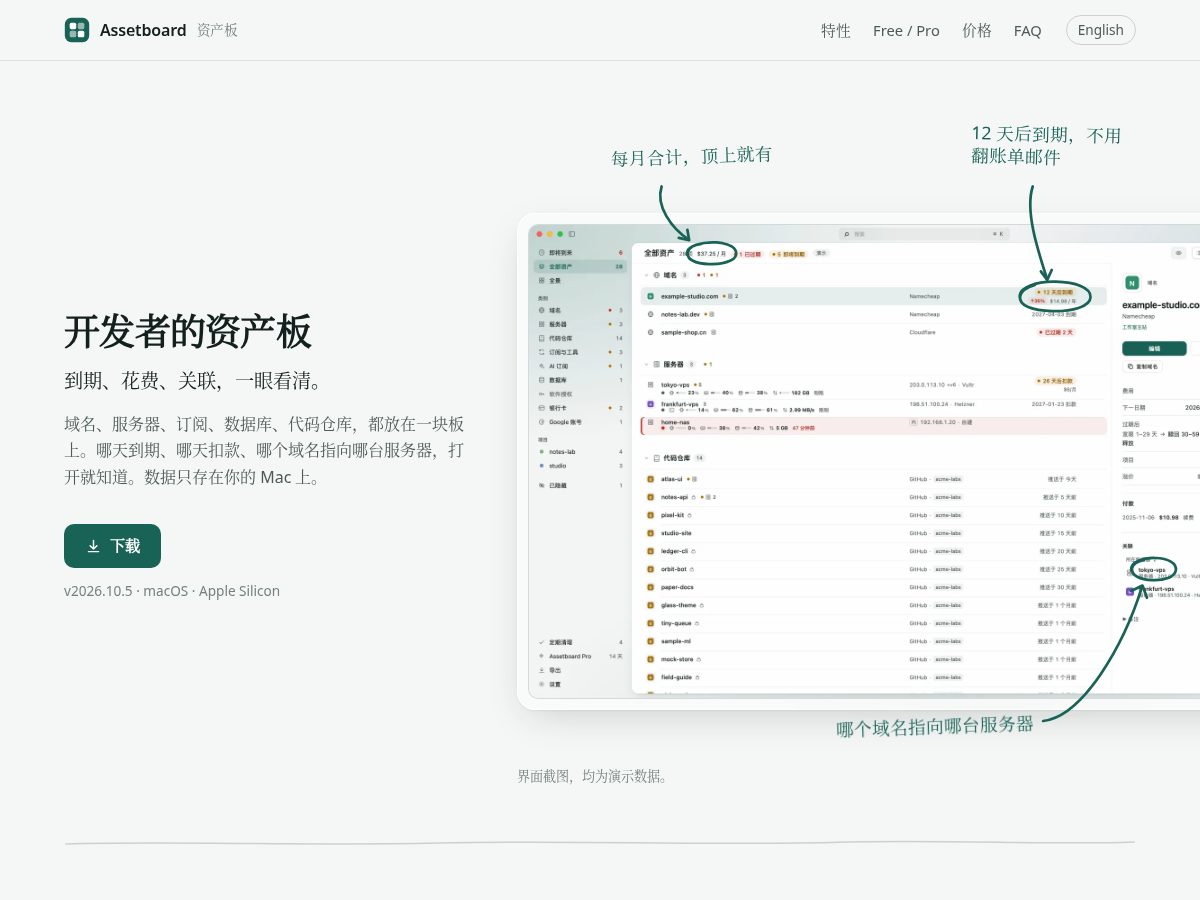
Task: Click the green 编辑 button in detail panel
Action: 1154,349
